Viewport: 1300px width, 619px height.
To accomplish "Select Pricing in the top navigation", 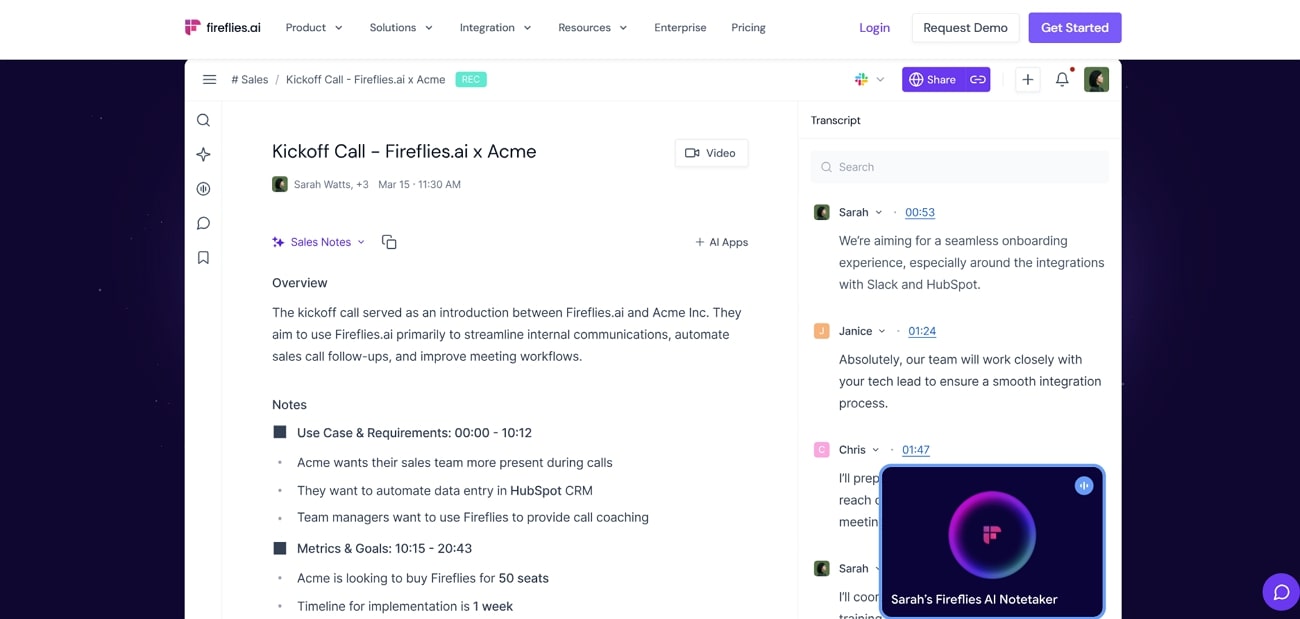I will tap(748, 27).
